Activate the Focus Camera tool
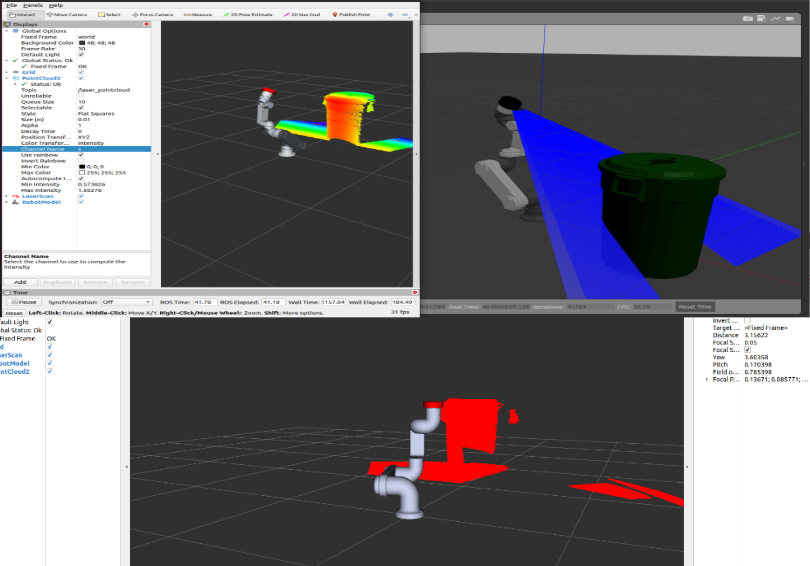 pos(152,14)
